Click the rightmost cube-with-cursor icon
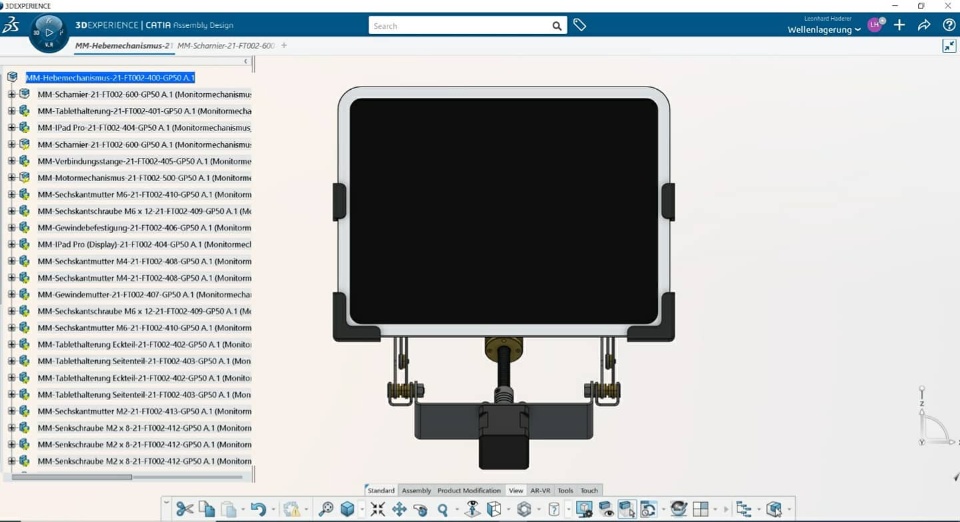The width and height of the screenshot is (960, 522). coord(774,509)
